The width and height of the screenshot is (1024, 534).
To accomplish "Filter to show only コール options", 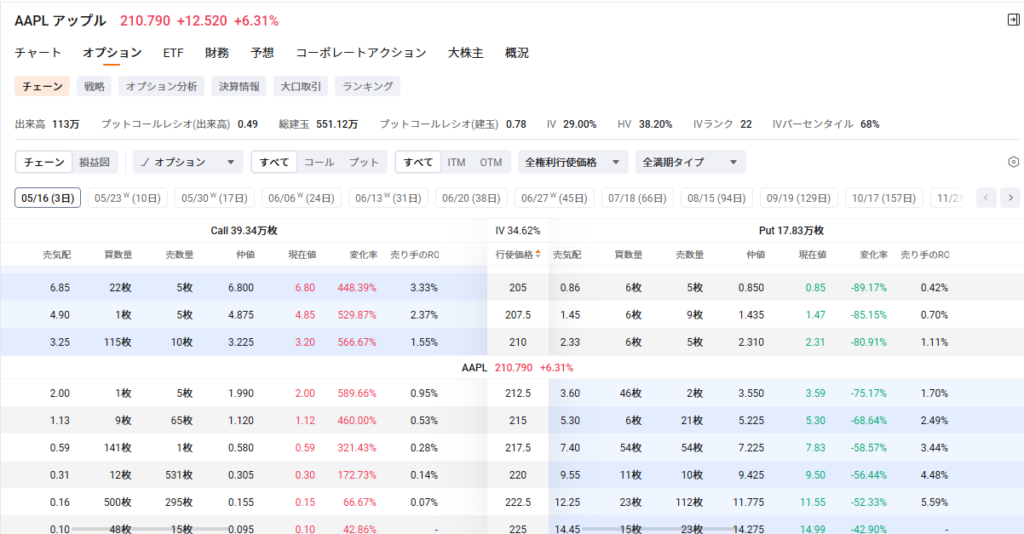I will (319, 162).
